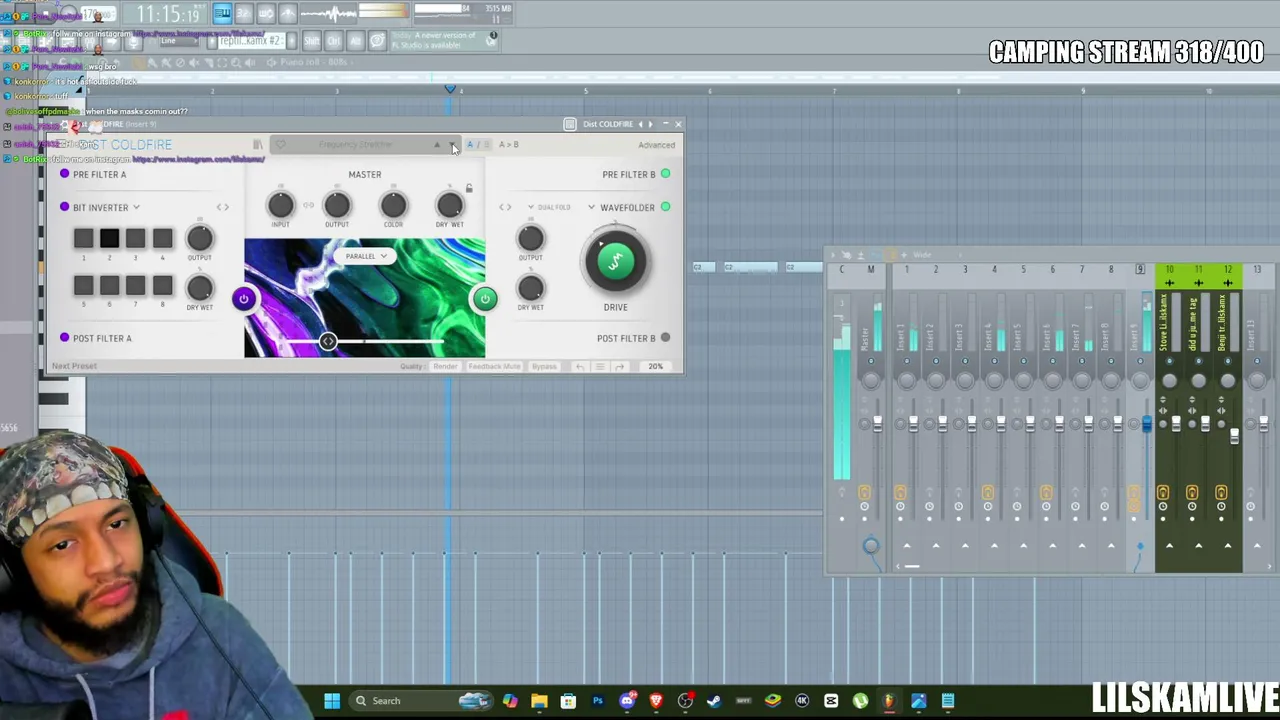Click the A/B mix slider handle
The height and width of the screenshot is (720, 1280).
click(x=328, y=342)
